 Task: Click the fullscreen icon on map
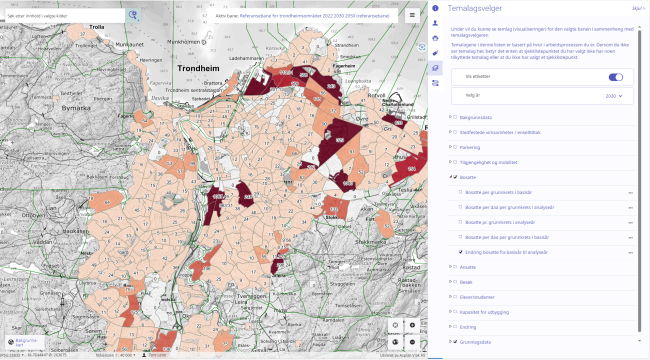point(422,47)
